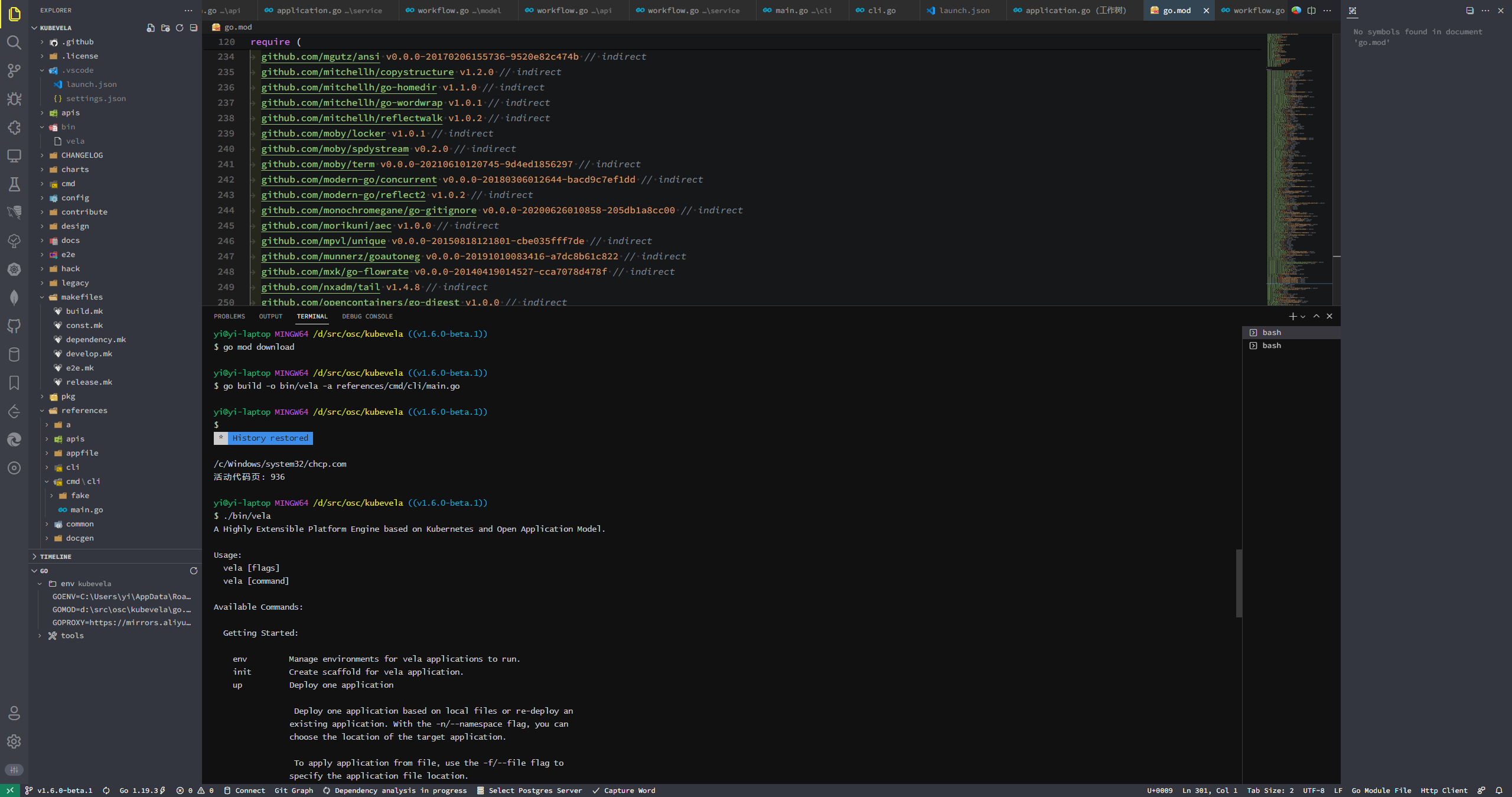Click Select Postgres Server in the status bar
Image resolution: width=1512 pixels, height=797 pixels.
coord(535,791)
